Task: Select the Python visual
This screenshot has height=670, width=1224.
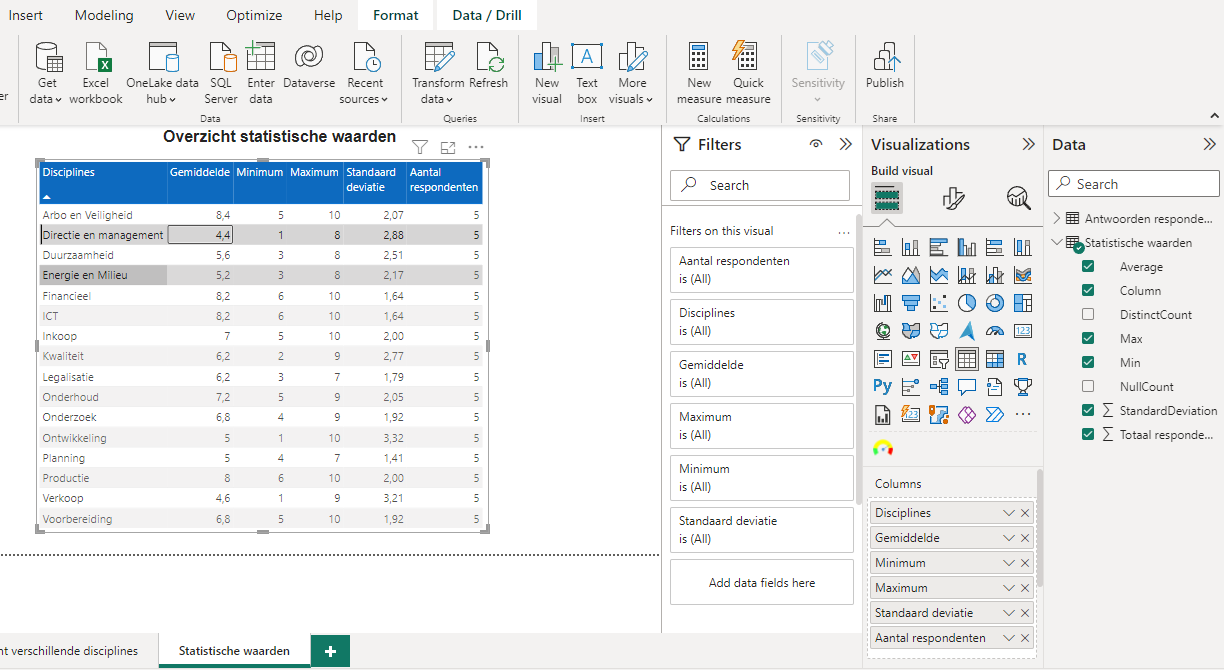Action: pyautogui.click(x=883, y=387)
